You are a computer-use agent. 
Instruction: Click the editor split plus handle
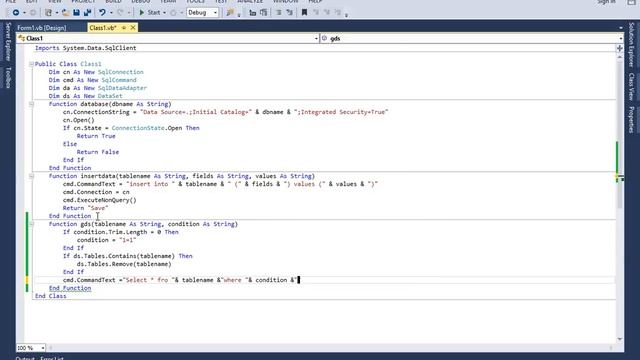click(x=620, y=49)
